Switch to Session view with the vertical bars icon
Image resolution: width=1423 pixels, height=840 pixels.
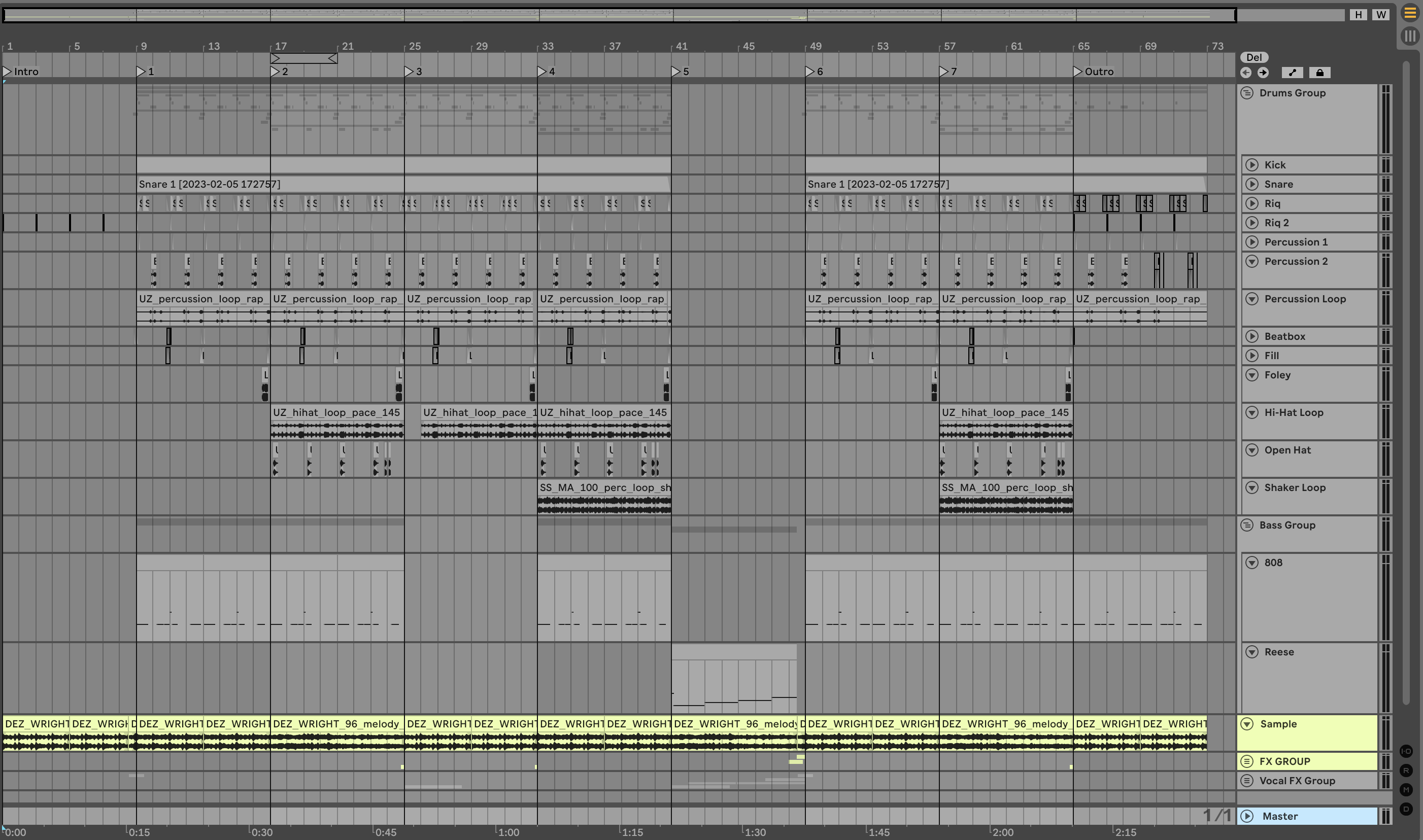[x=1409, y=36]
